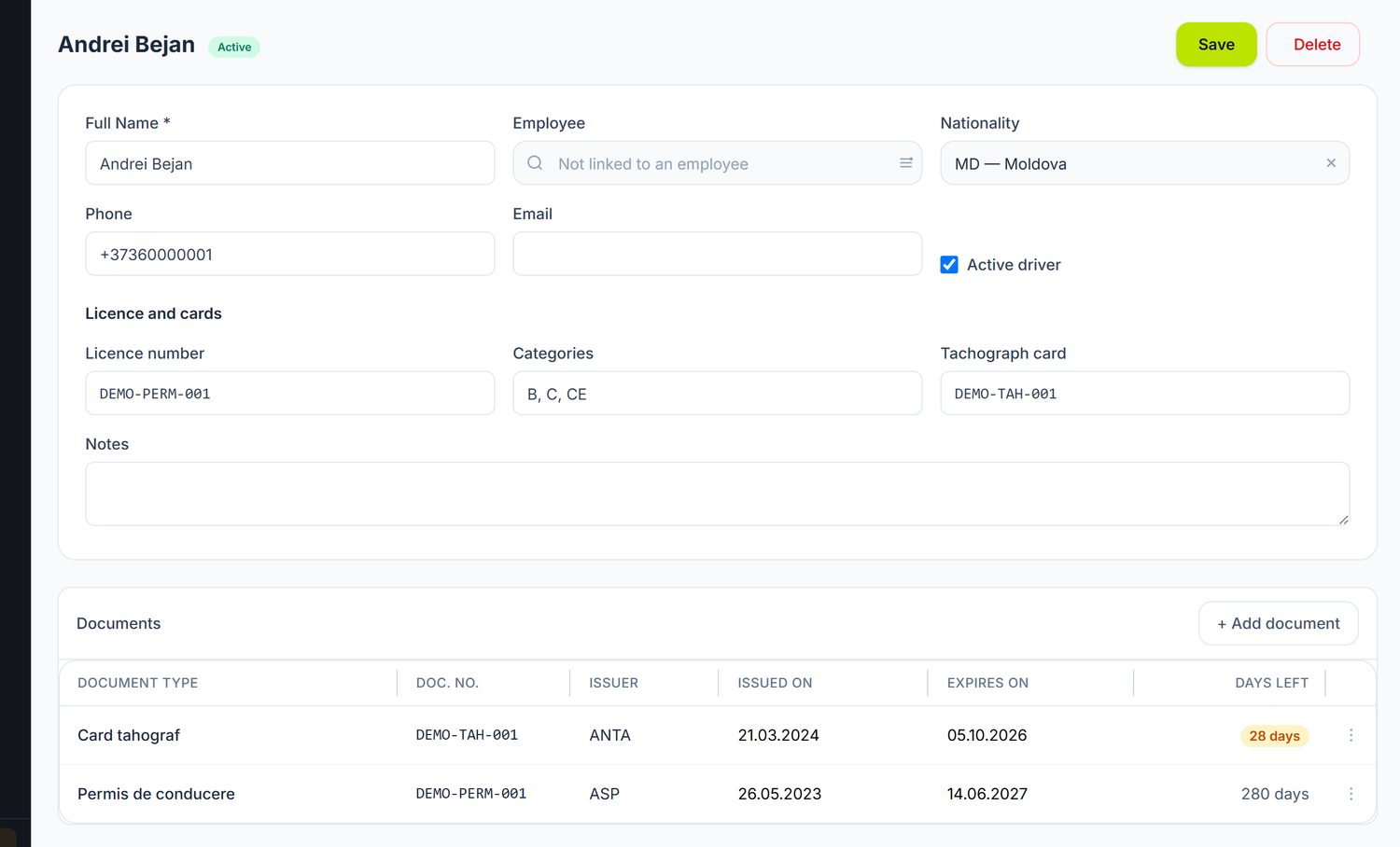
Task: Click the 28 days warning badge
Action: (x=1274, y=736)
